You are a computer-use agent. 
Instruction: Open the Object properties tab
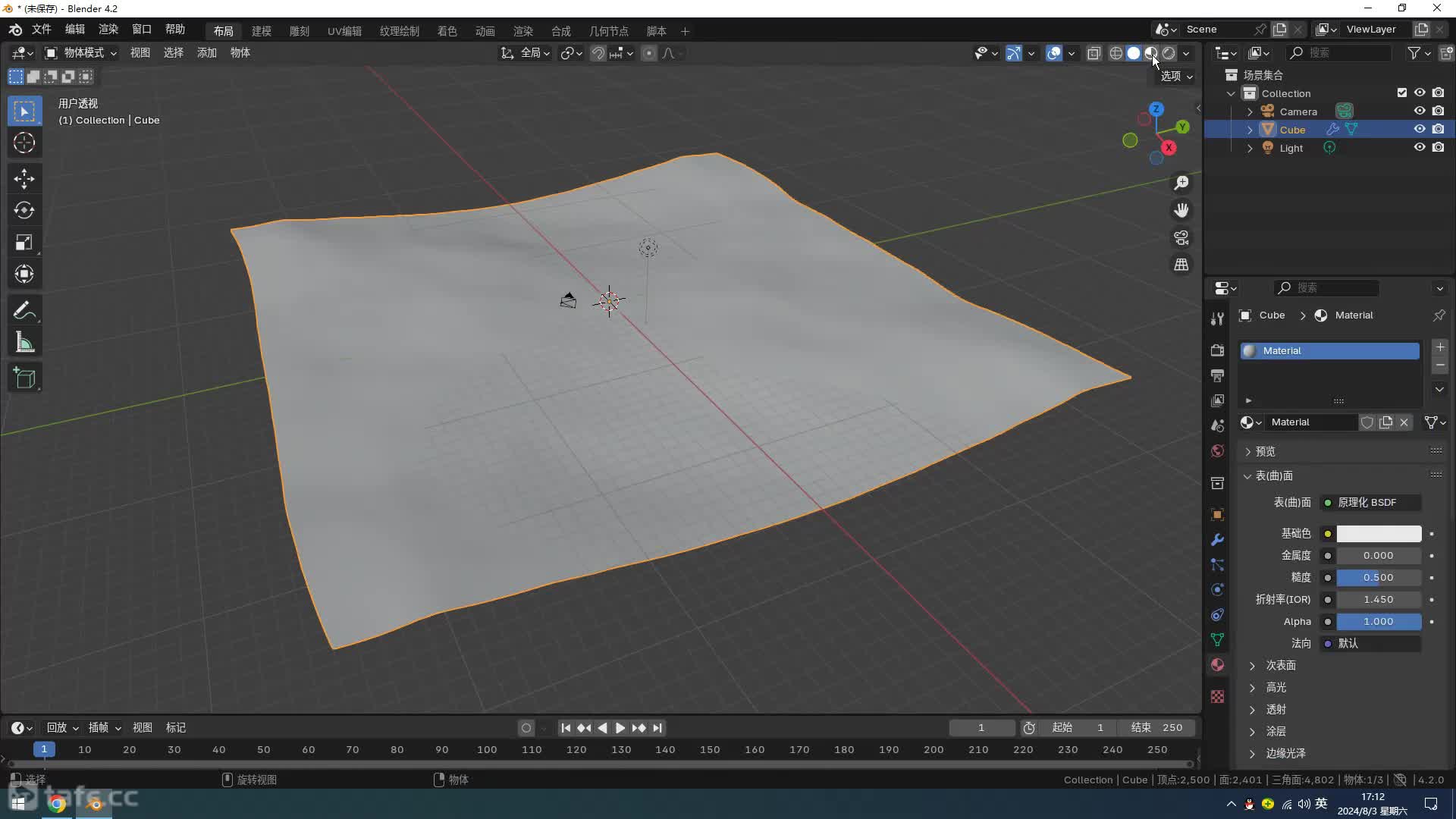pos(1217,515)
